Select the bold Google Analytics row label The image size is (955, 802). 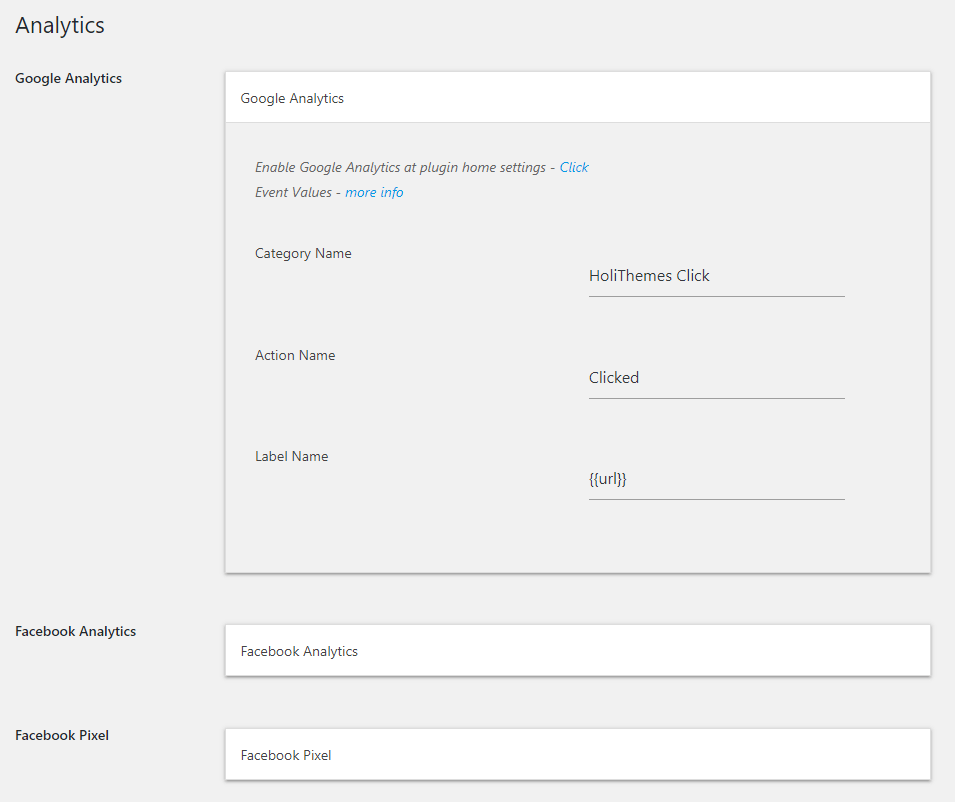pos(68,78)
